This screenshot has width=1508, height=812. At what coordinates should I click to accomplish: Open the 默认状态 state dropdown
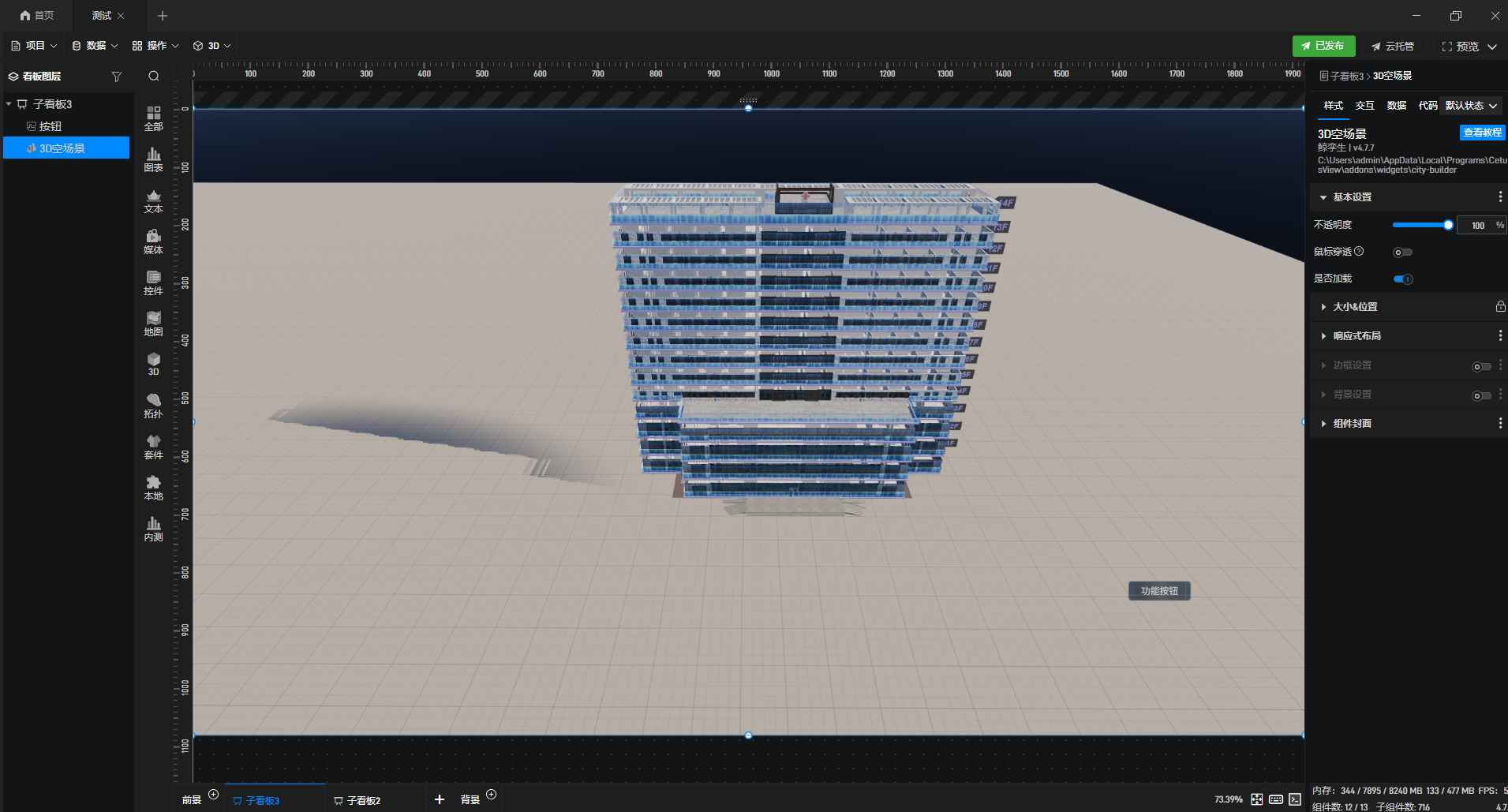(x=1472, y=106)
